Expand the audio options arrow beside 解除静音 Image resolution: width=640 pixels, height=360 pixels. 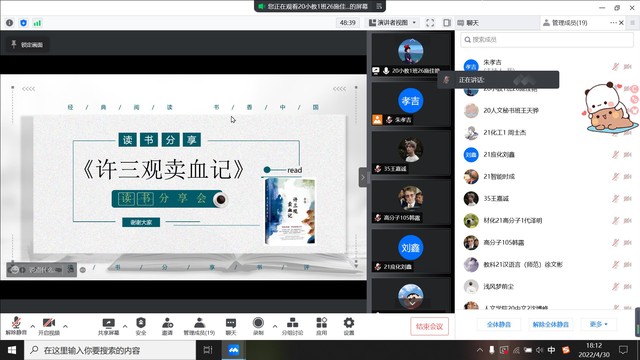pos(33,326)
